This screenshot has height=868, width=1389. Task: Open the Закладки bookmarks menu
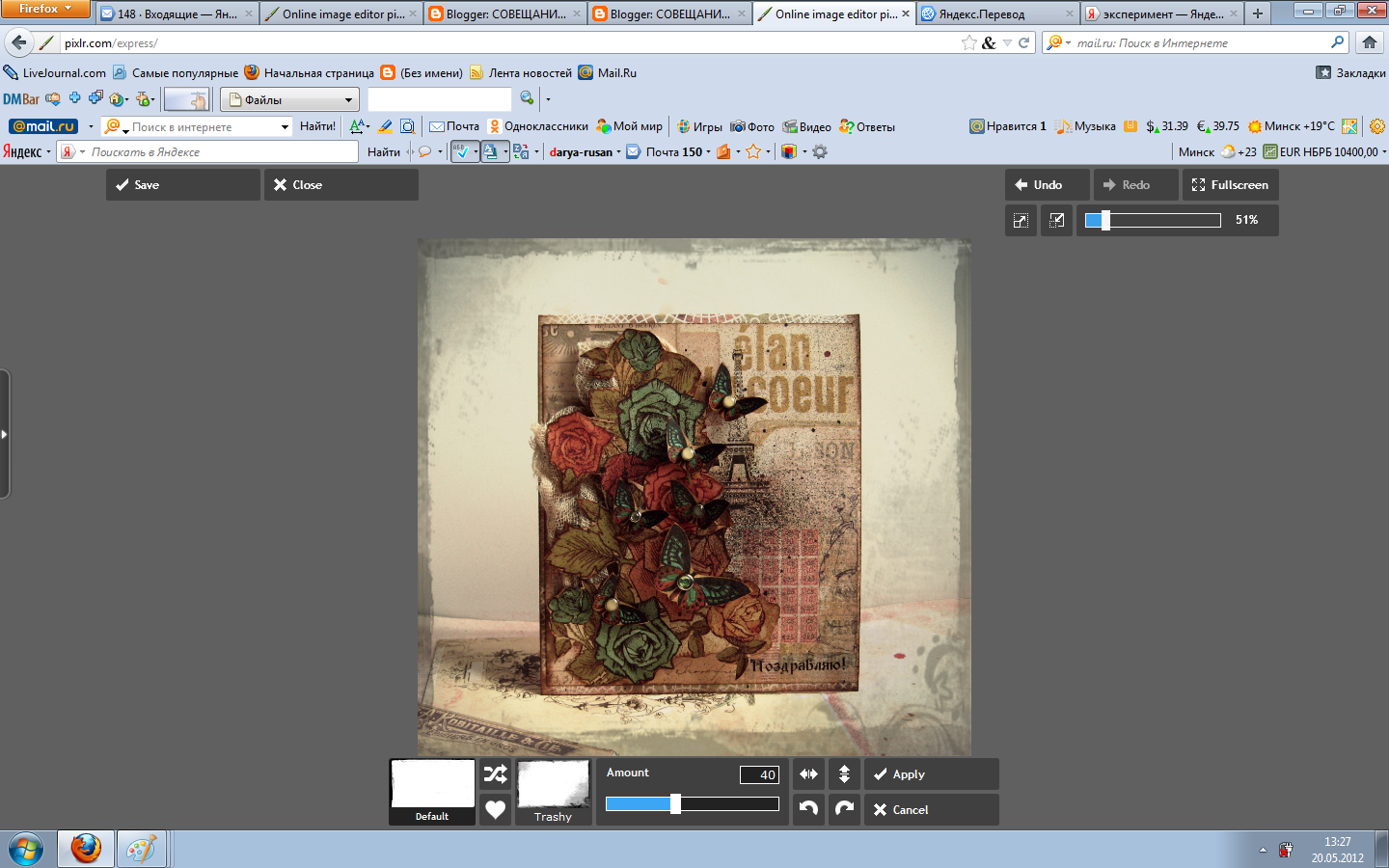click(1350, 72)
